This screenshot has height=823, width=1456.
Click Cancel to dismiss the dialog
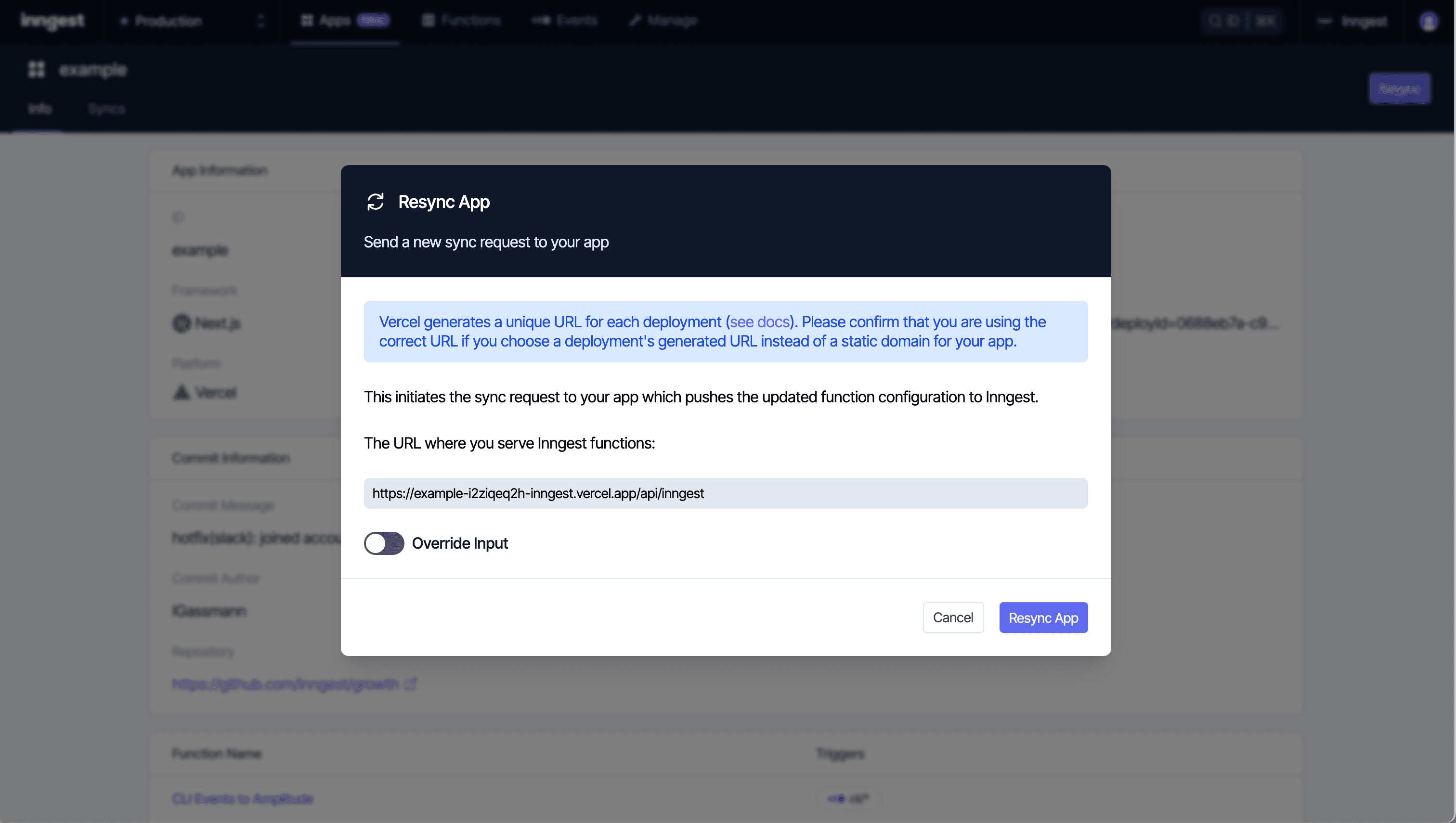953,617
